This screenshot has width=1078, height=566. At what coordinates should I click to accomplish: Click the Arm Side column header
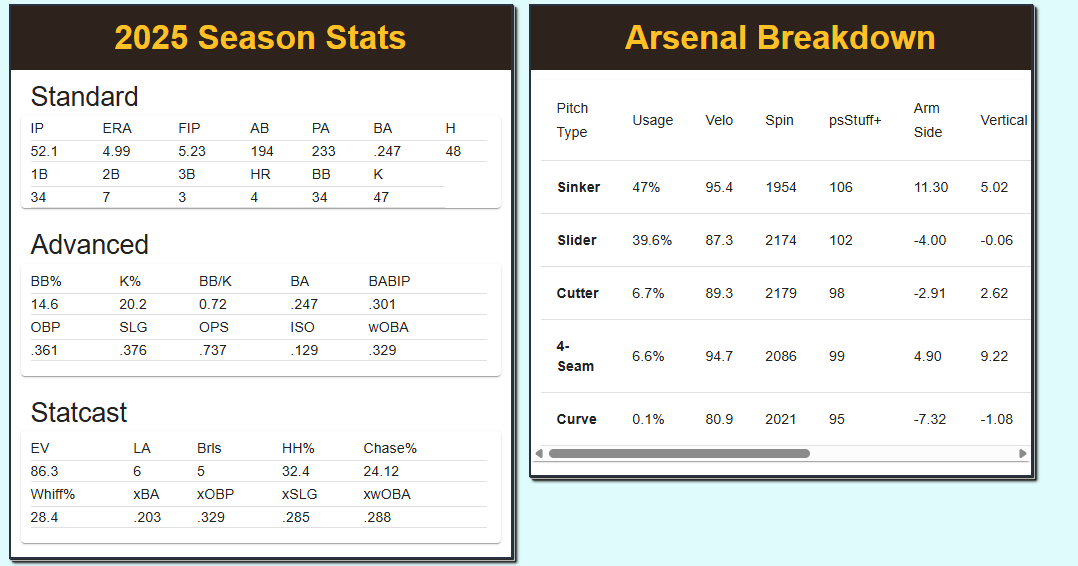point(927,120)
